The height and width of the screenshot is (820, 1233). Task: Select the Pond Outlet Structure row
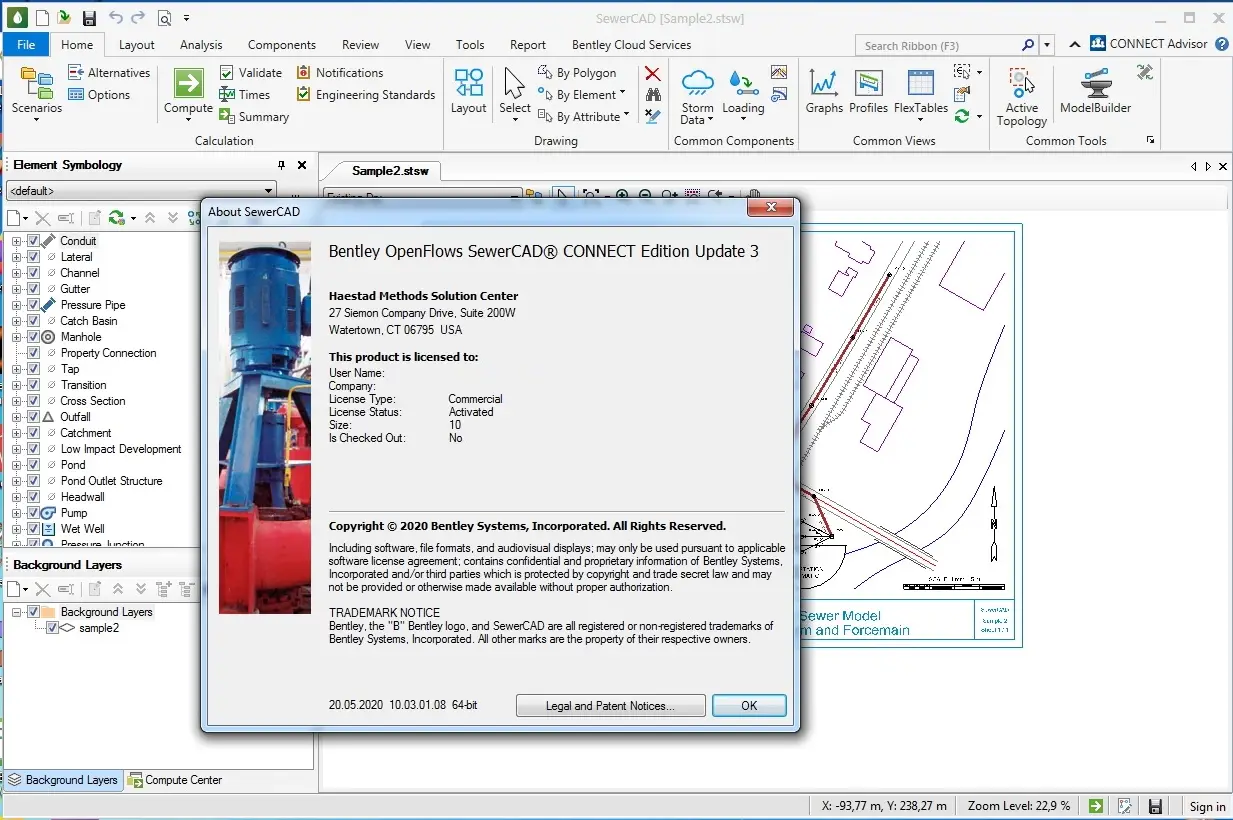(x=111, y=481)
